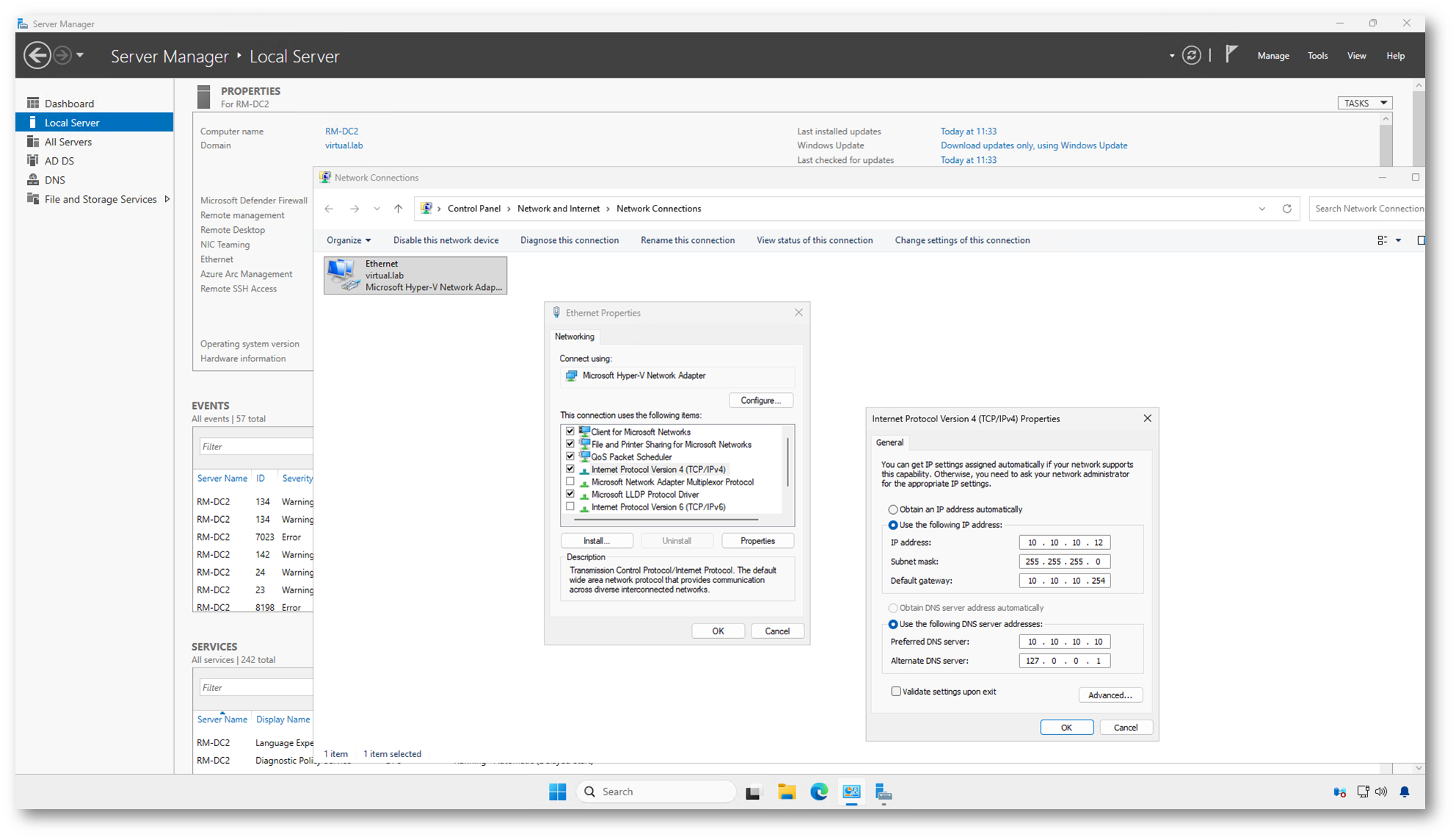Click the Install... button
The width and height of the screenshot is (1456, 840).
pyautogui.click(x=597, y=540)
